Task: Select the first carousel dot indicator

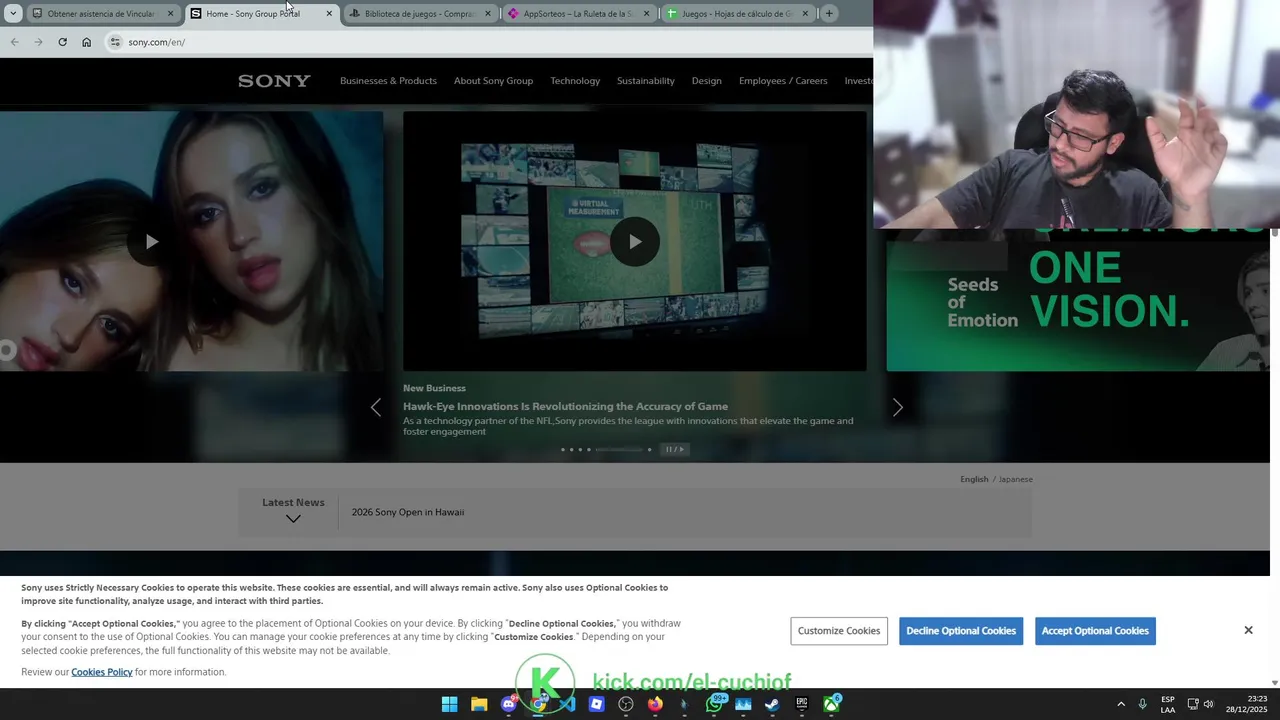Action: pyautogui.click(x=563, y=449)
